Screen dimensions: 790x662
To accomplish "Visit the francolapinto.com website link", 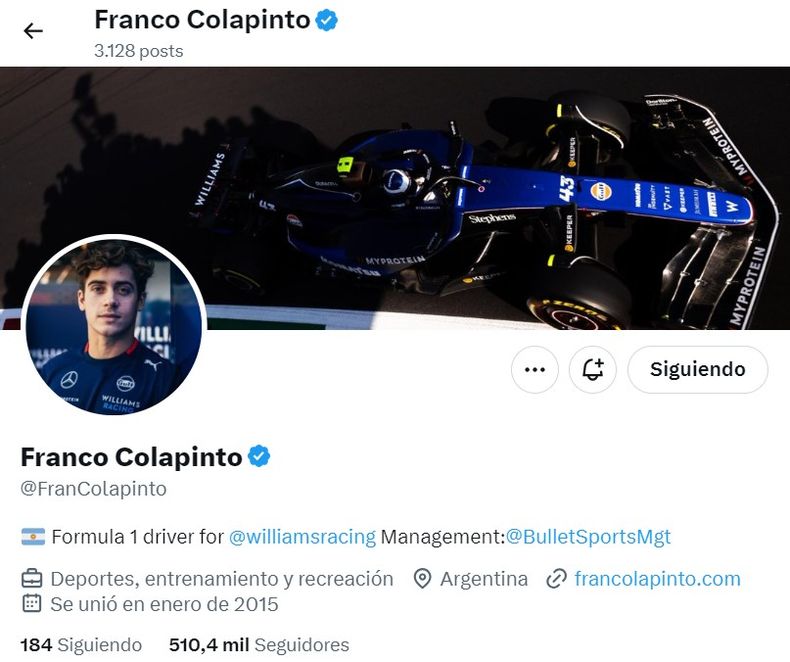I will coord(657,579).
